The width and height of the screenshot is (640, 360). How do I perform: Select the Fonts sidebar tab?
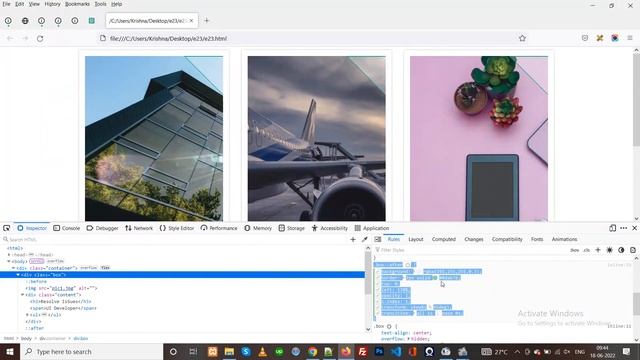(537, 239)
